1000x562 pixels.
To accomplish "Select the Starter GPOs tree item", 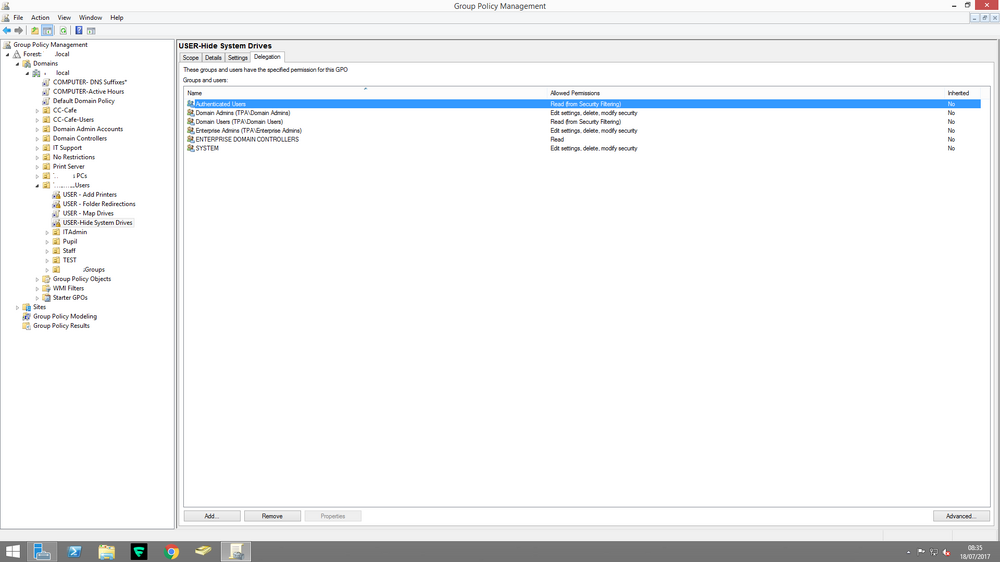I will tap(70, 298).
